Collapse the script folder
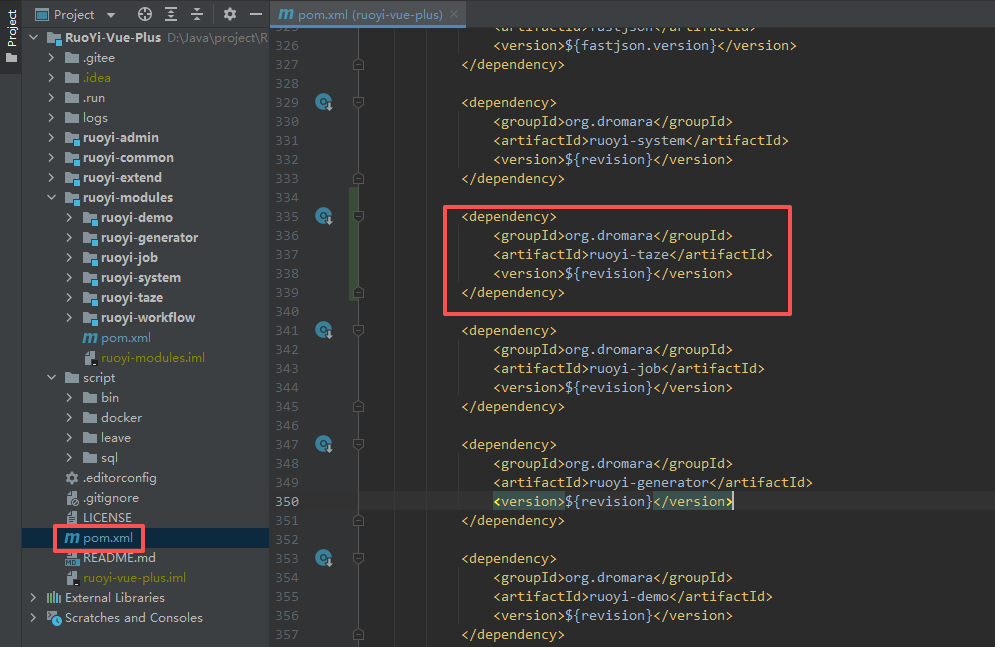Image resolution: width=995 pixels, height=647 pixels. [x=51, y=377]
